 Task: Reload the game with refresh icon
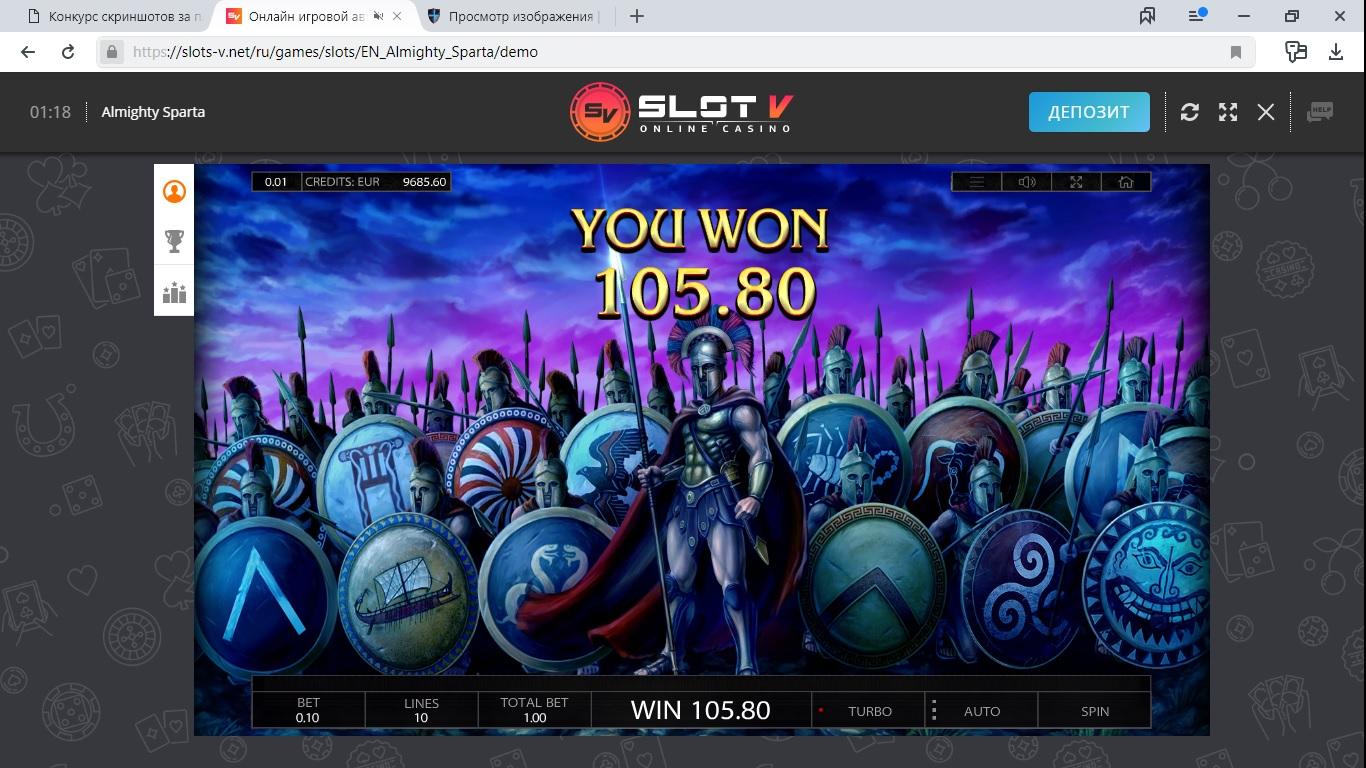[x=1189, y=112]
